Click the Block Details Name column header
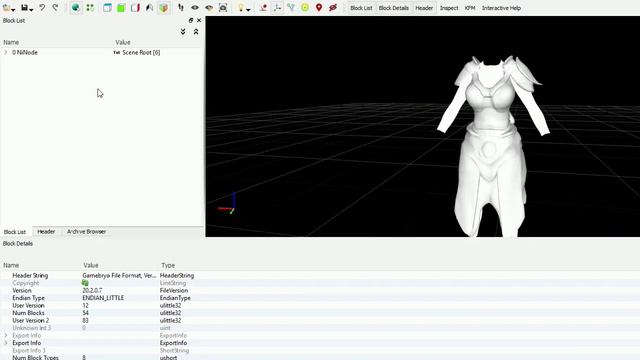Image resolution: width=640 pixels, height=360 pixels. click(x=11, y=265)
